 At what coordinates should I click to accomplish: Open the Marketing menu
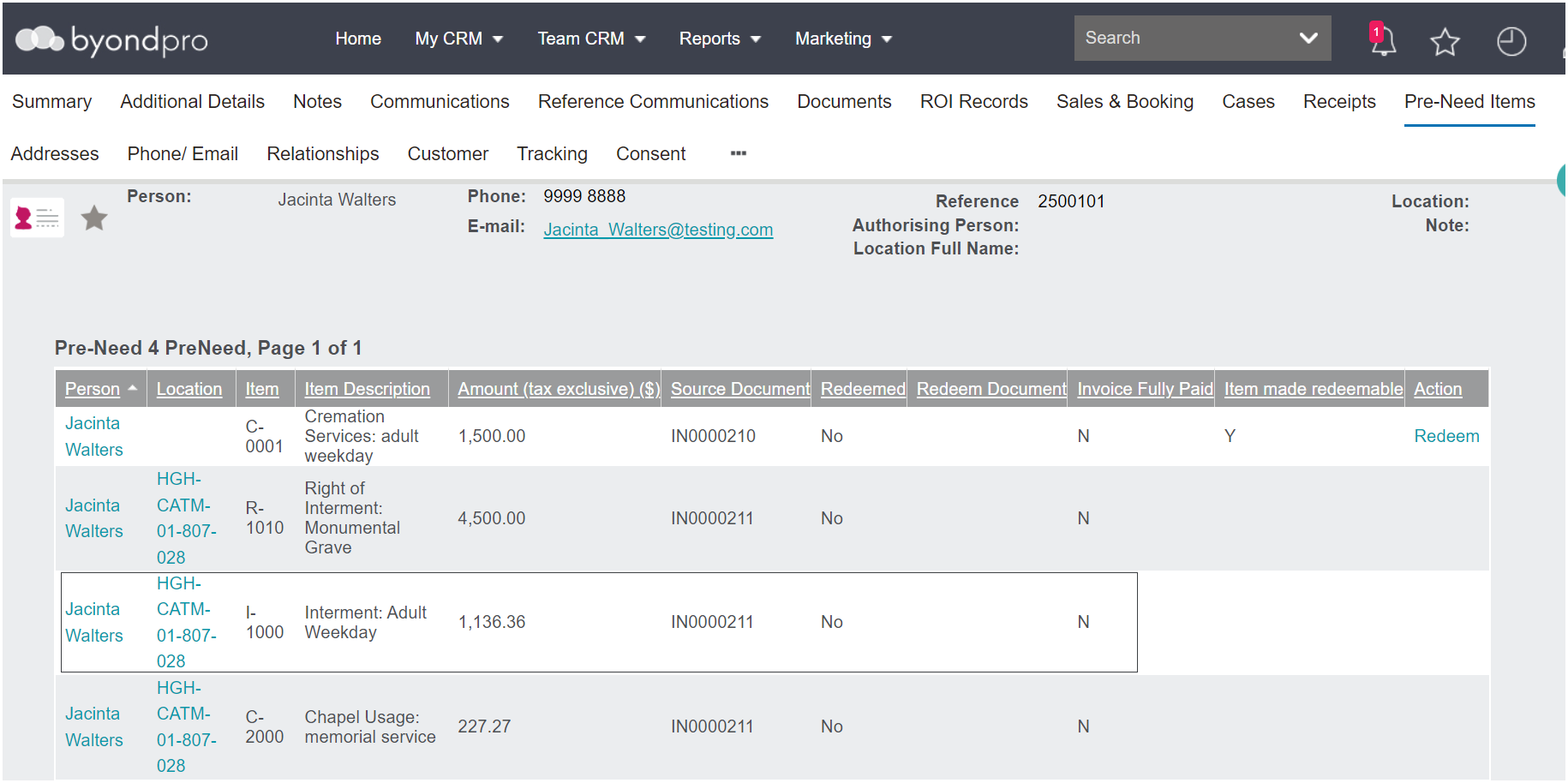(x=843, y=39)
